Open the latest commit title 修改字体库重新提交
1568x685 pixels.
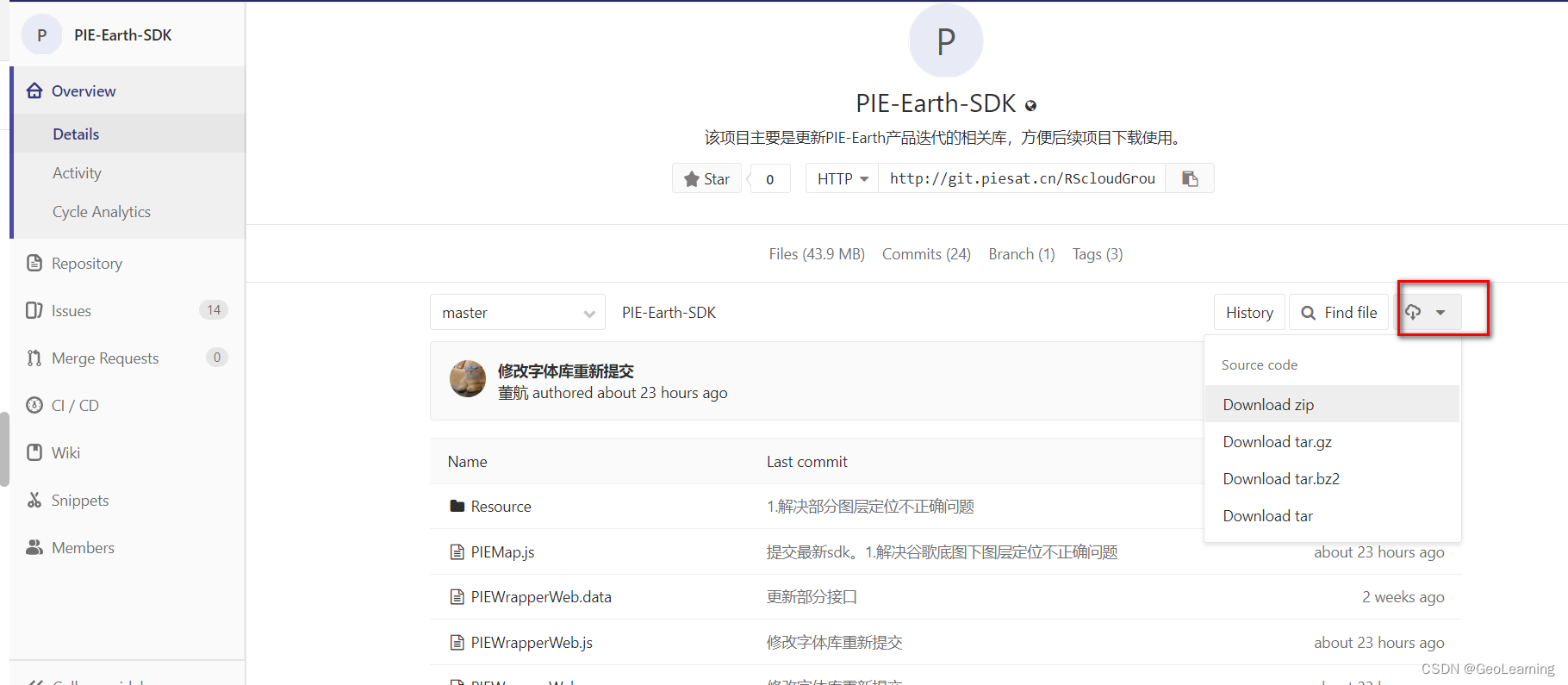tap(565, 371)
